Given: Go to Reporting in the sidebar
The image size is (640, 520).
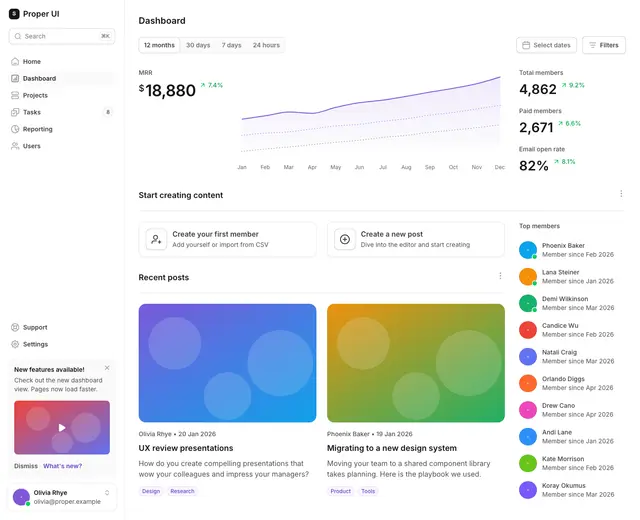Looking at the screenshot, I should pos(62,129).
